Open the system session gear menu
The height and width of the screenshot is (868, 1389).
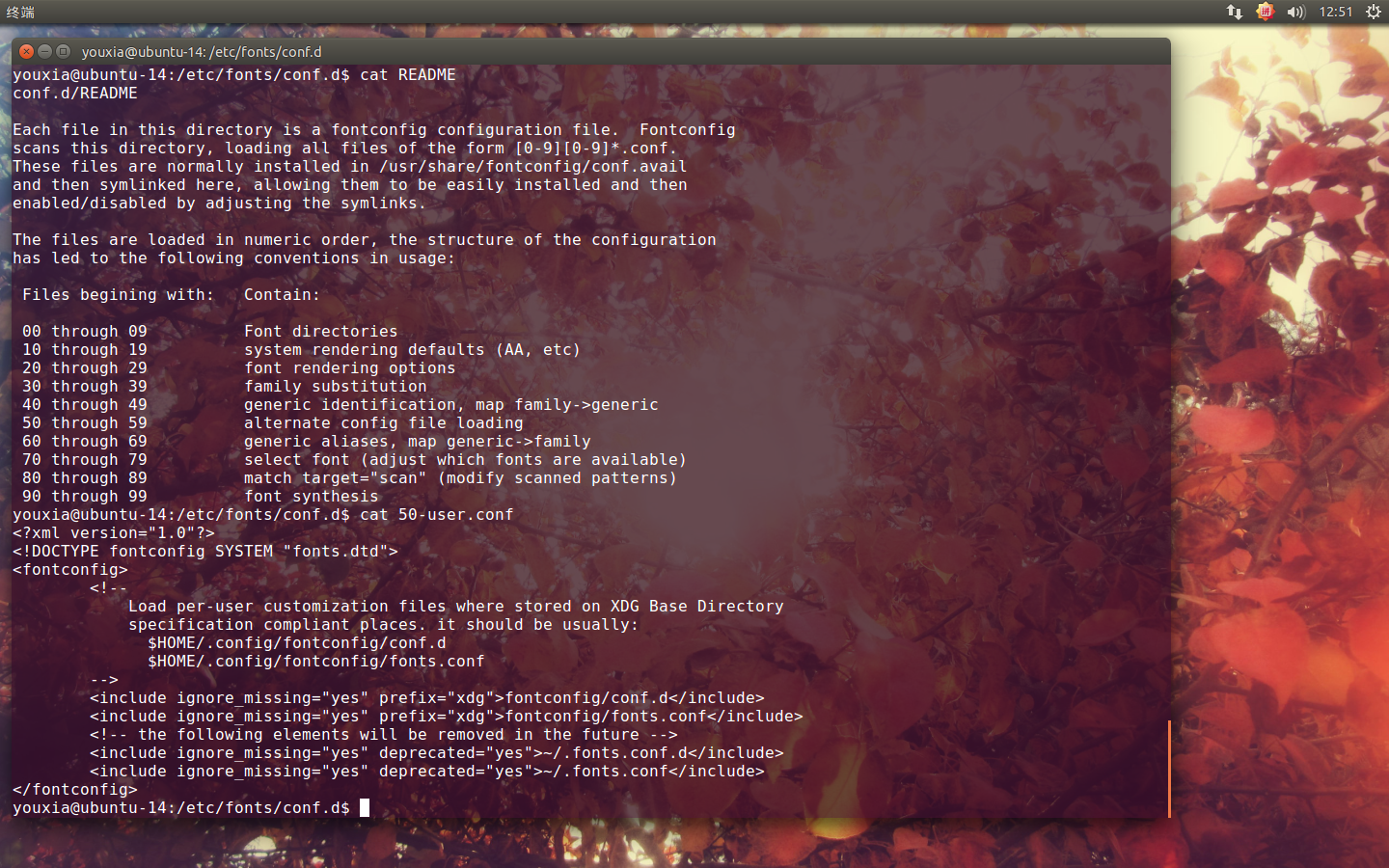pyautogui.click(x=1373, y=12)
